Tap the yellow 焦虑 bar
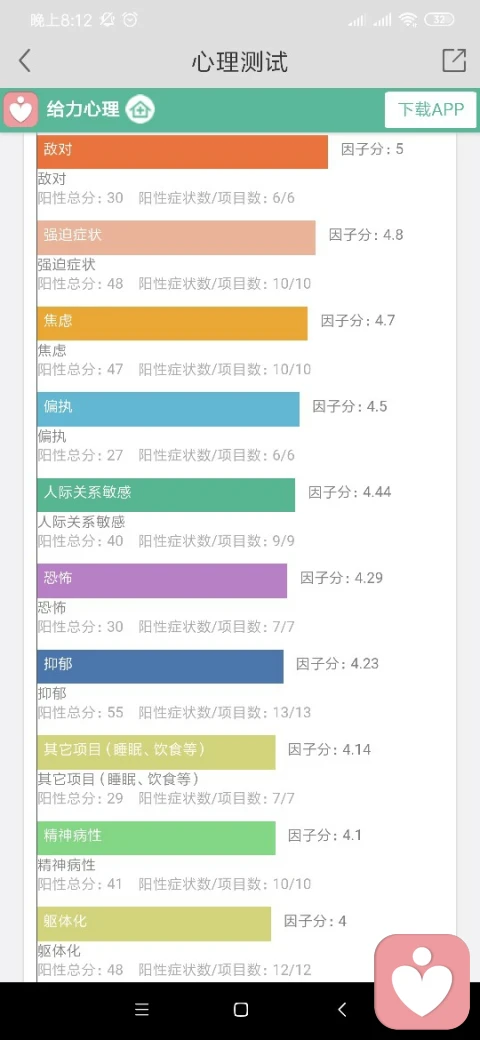This screenshot has height=1040, width=480. (172, 323)
